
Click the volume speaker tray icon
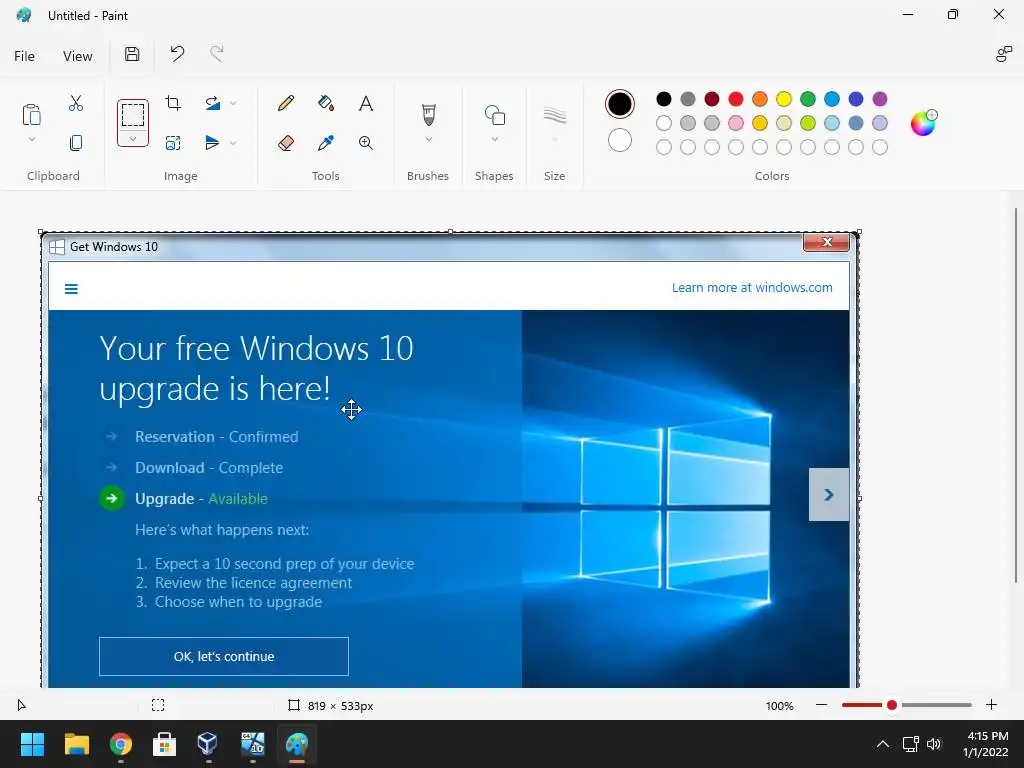click(934, 744)
